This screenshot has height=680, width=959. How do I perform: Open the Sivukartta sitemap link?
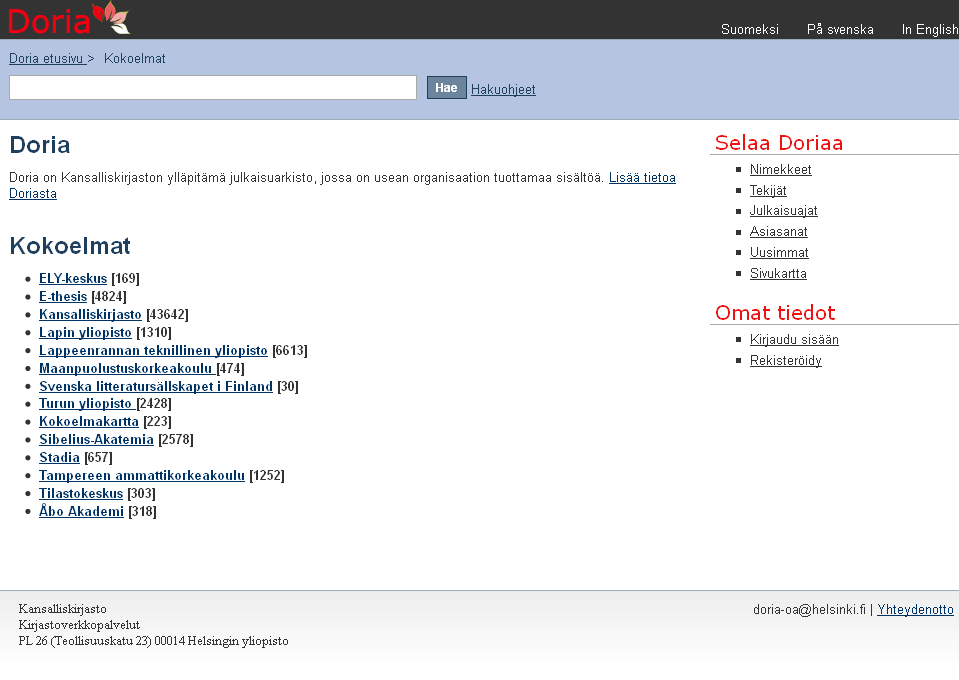pos(778,273)
